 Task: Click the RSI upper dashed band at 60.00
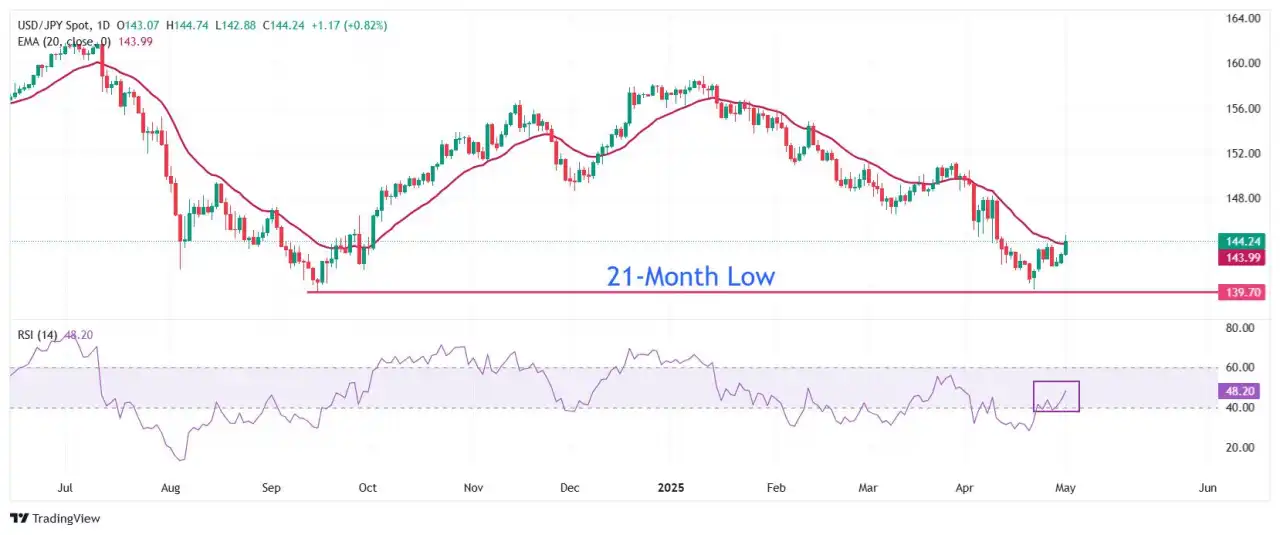tap(610, 368)
